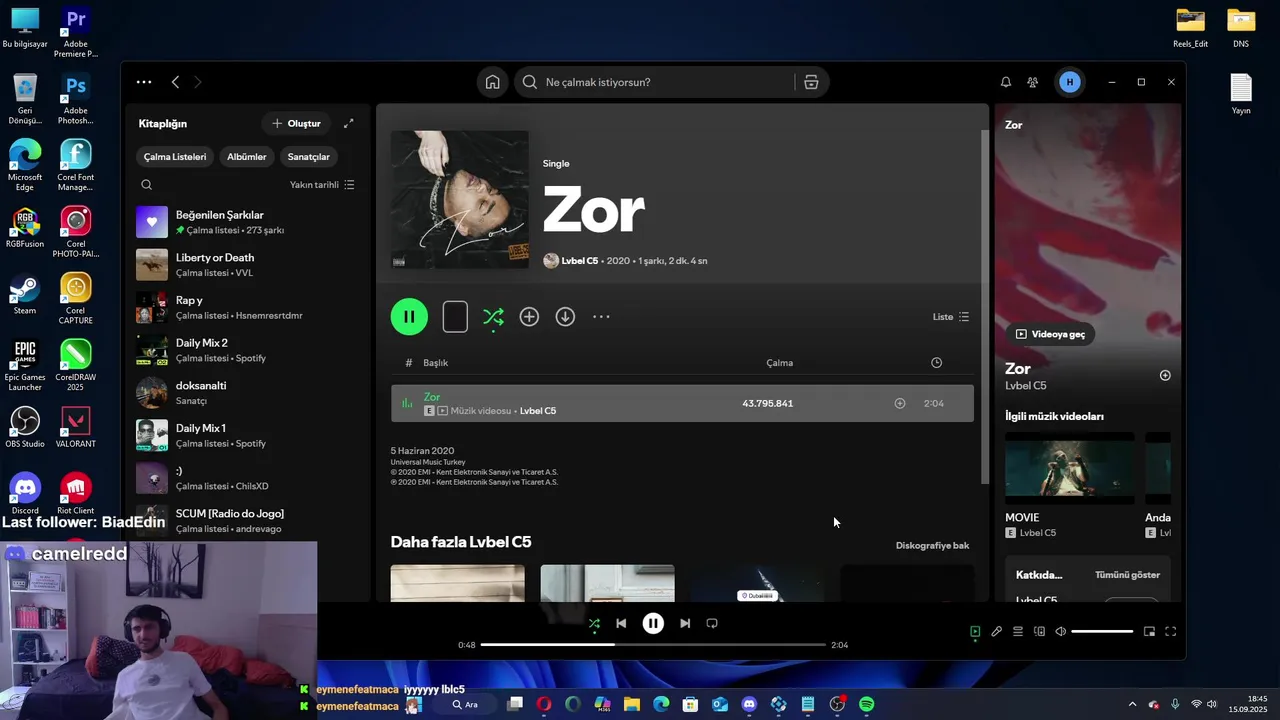The image size is (1280, 720).
Task: Toggle Now Playing view icon
Action: 975,631
